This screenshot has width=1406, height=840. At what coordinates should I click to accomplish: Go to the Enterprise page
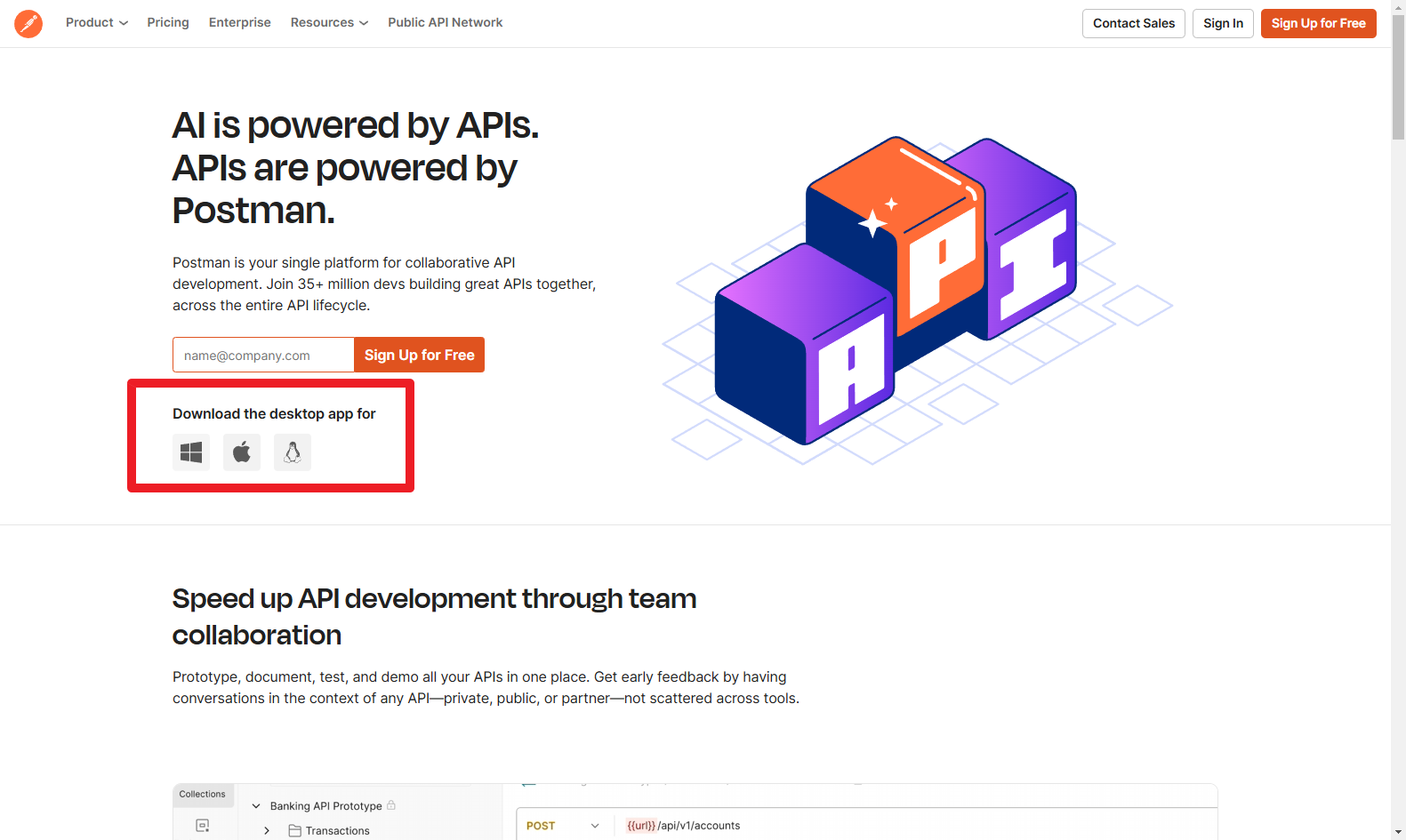pos(240,22)
